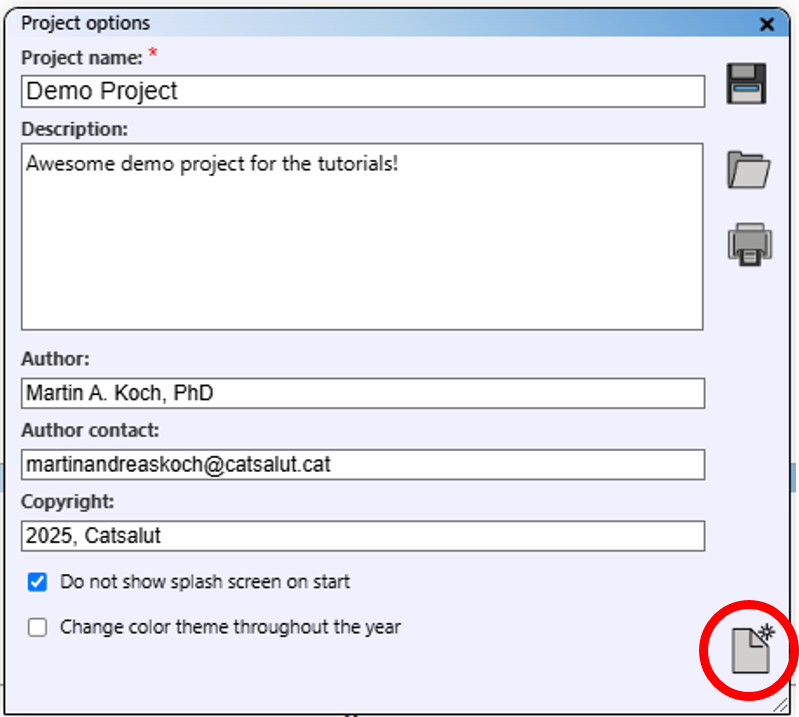
Task: Click the Author contact email field
Action: point(362,464)
